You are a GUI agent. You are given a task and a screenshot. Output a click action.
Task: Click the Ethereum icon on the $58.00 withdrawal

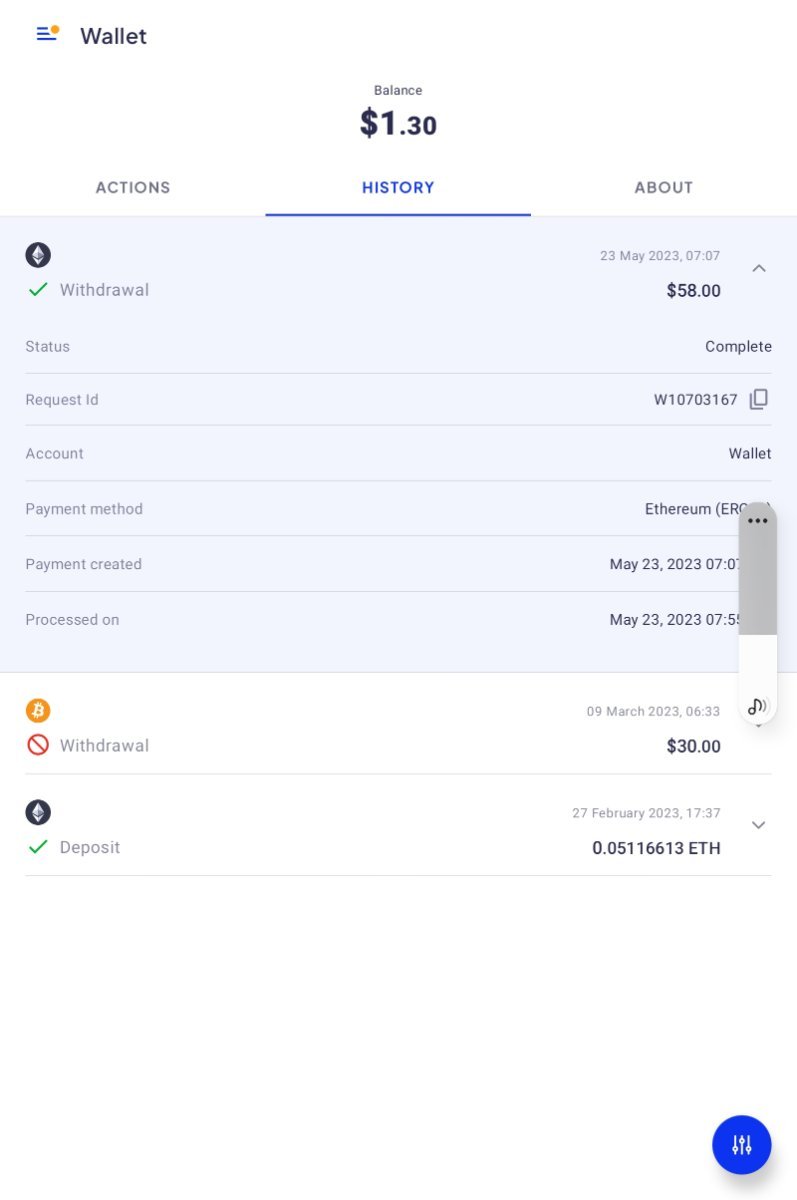point(38,255)
